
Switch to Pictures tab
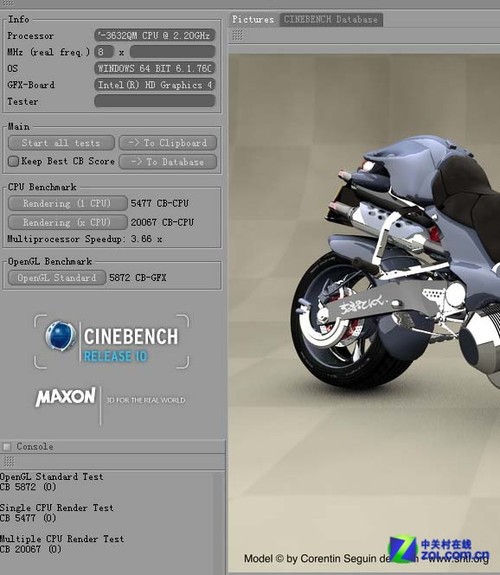click(253, 19)
